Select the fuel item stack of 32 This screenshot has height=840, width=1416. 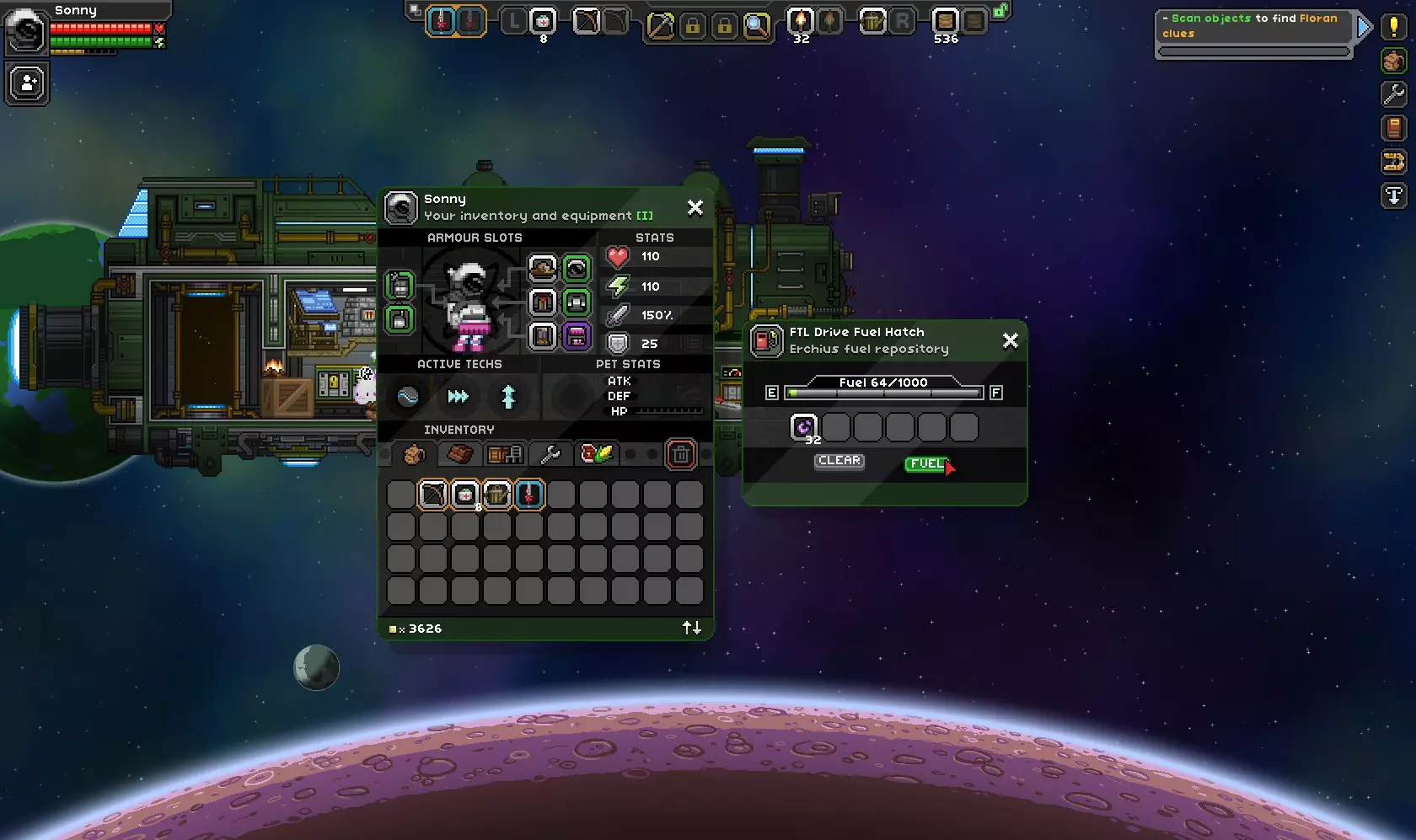[x=804, y=427]
